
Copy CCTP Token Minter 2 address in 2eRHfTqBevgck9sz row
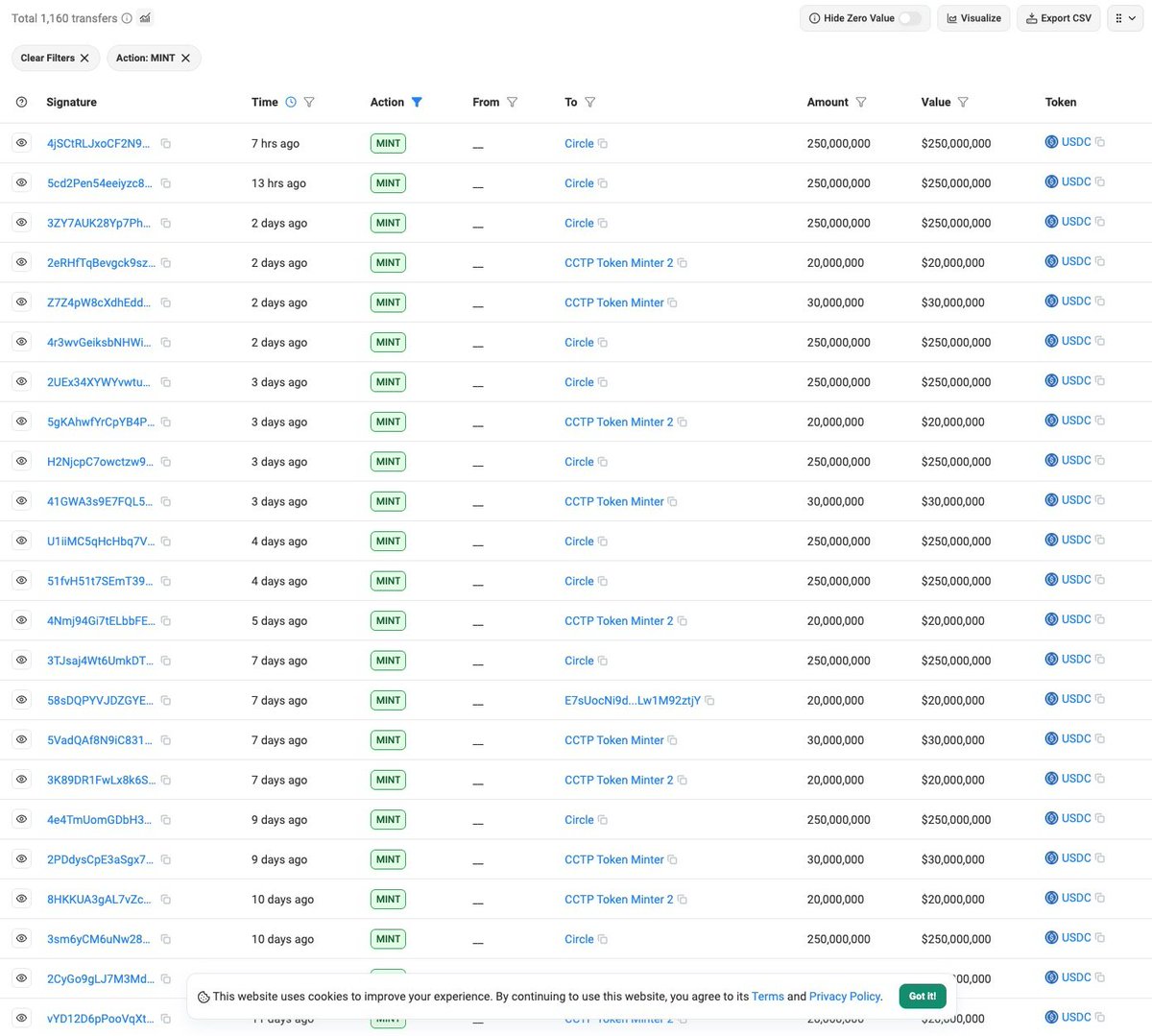tap(683, 263)
